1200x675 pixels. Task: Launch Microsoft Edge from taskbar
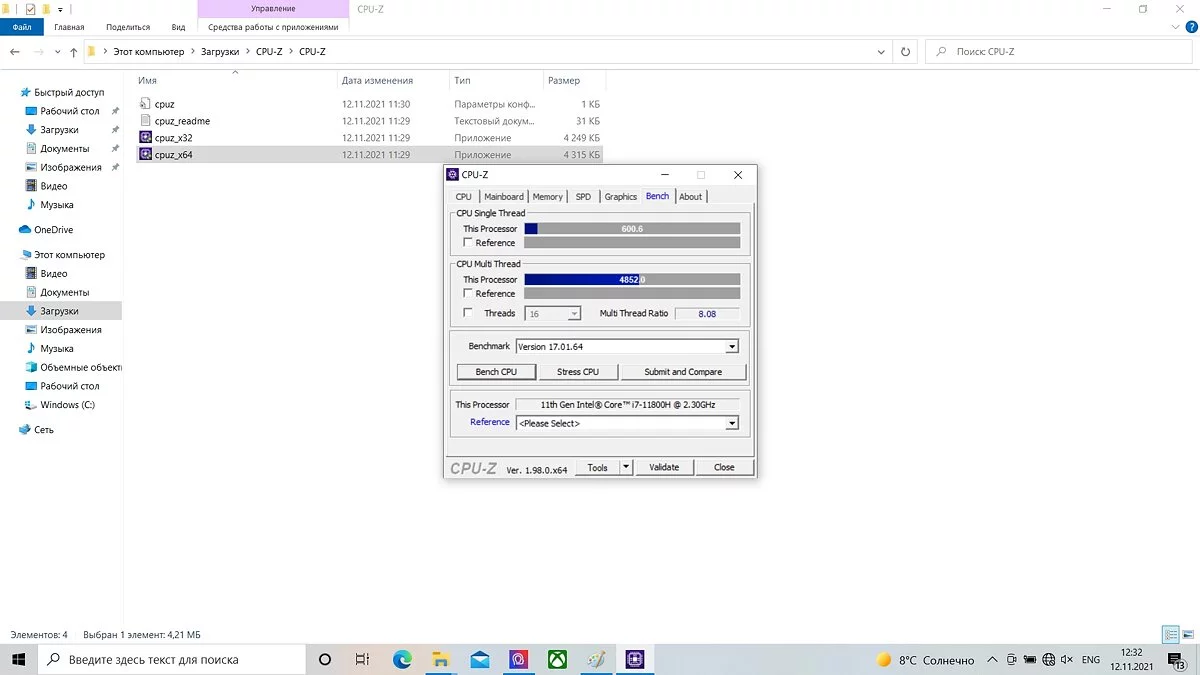point(402,660)
